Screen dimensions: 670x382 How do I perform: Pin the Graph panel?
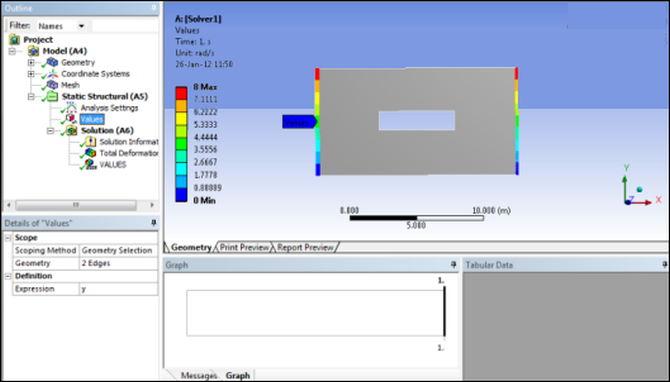click(453, 265)
